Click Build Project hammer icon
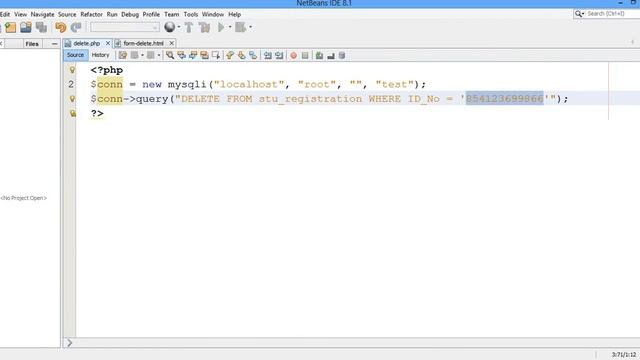640x360 pixels. tap(189, 27)
